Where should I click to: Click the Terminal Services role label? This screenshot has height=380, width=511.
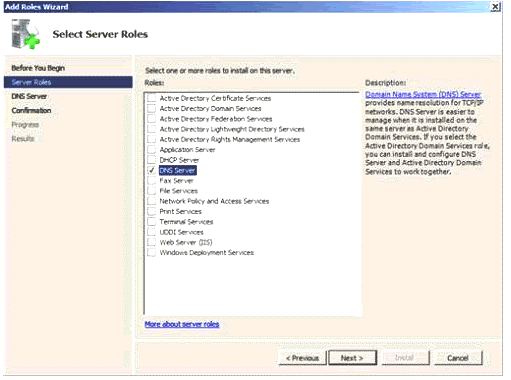186,222
